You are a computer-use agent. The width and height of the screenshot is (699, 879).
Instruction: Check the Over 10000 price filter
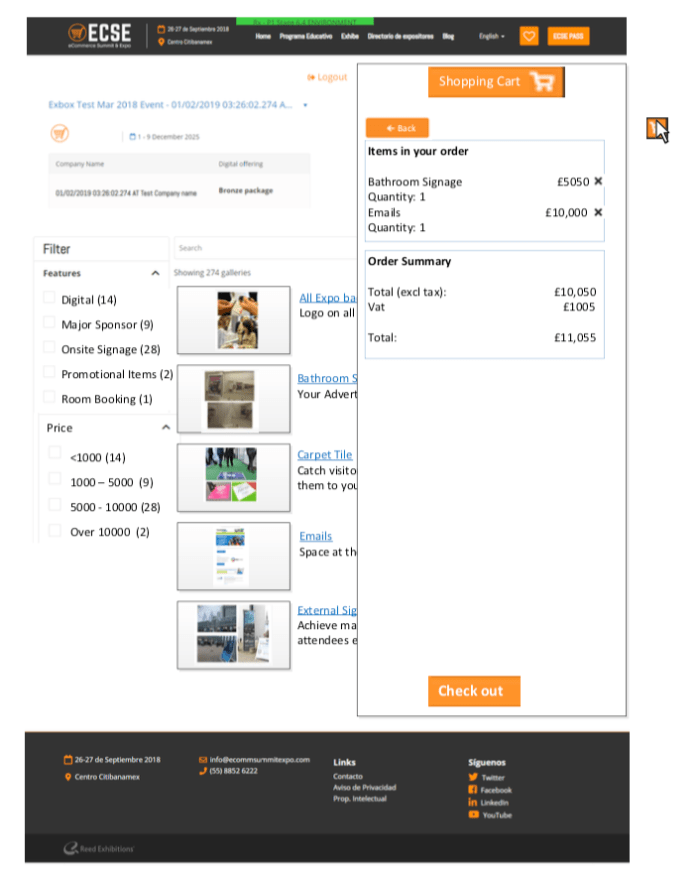(55, 531)
